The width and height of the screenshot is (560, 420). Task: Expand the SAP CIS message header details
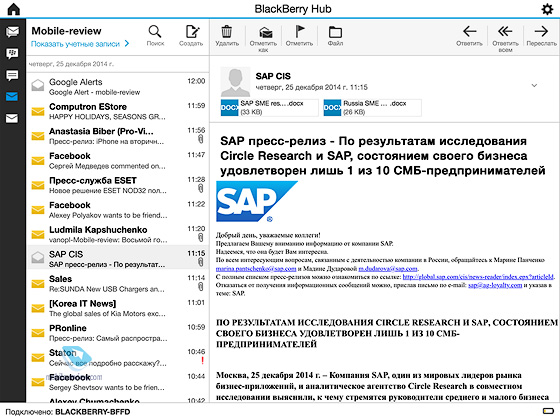(534, 85)
